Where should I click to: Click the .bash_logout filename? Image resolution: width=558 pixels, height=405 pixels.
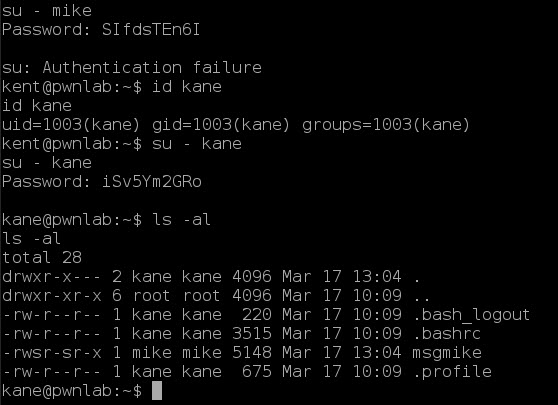click(x=472, y=315)
